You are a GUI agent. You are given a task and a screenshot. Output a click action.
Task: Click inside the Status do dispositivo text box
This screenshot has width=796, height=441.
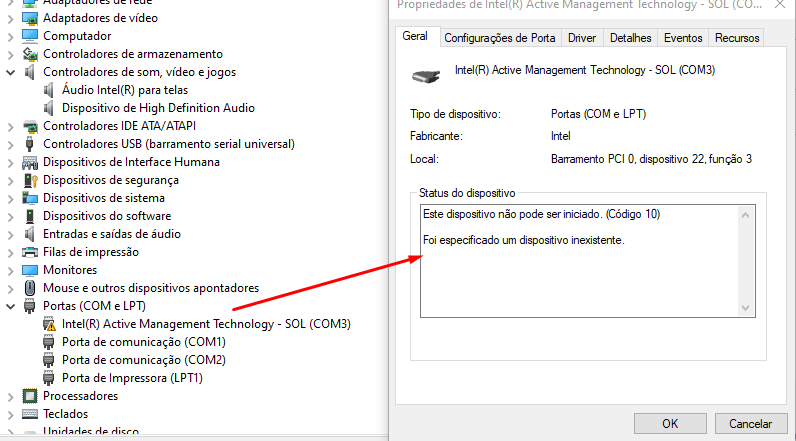[588, 261]
